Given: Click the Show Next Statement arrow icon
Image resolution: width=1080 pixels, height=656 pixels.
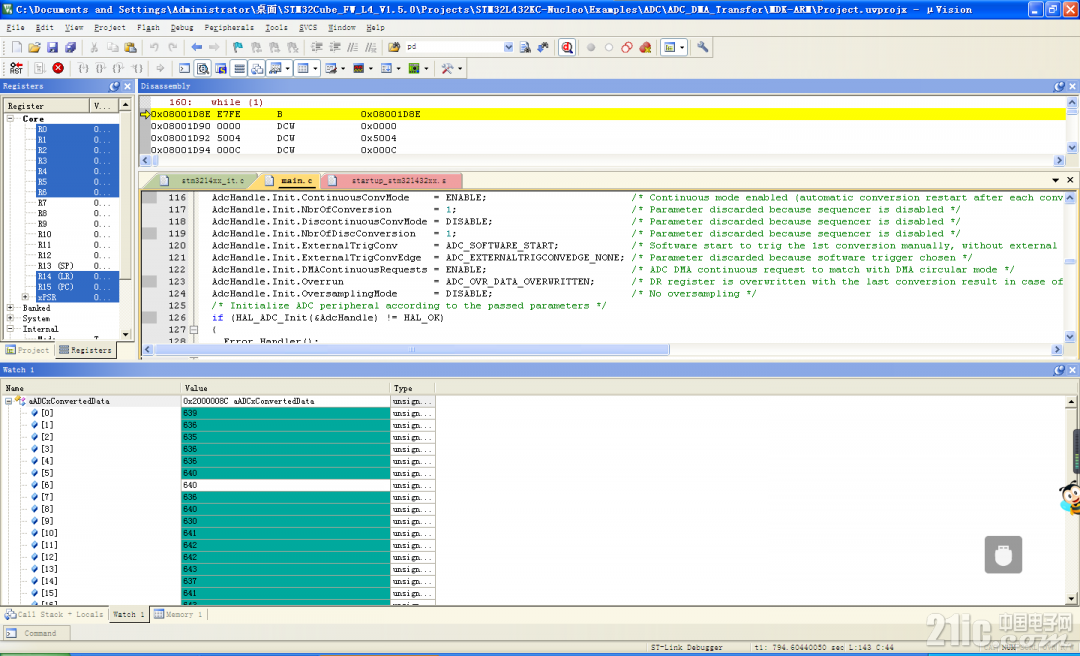Looking at the screenshot, I should pyautogui.click(x=160, y=68).
